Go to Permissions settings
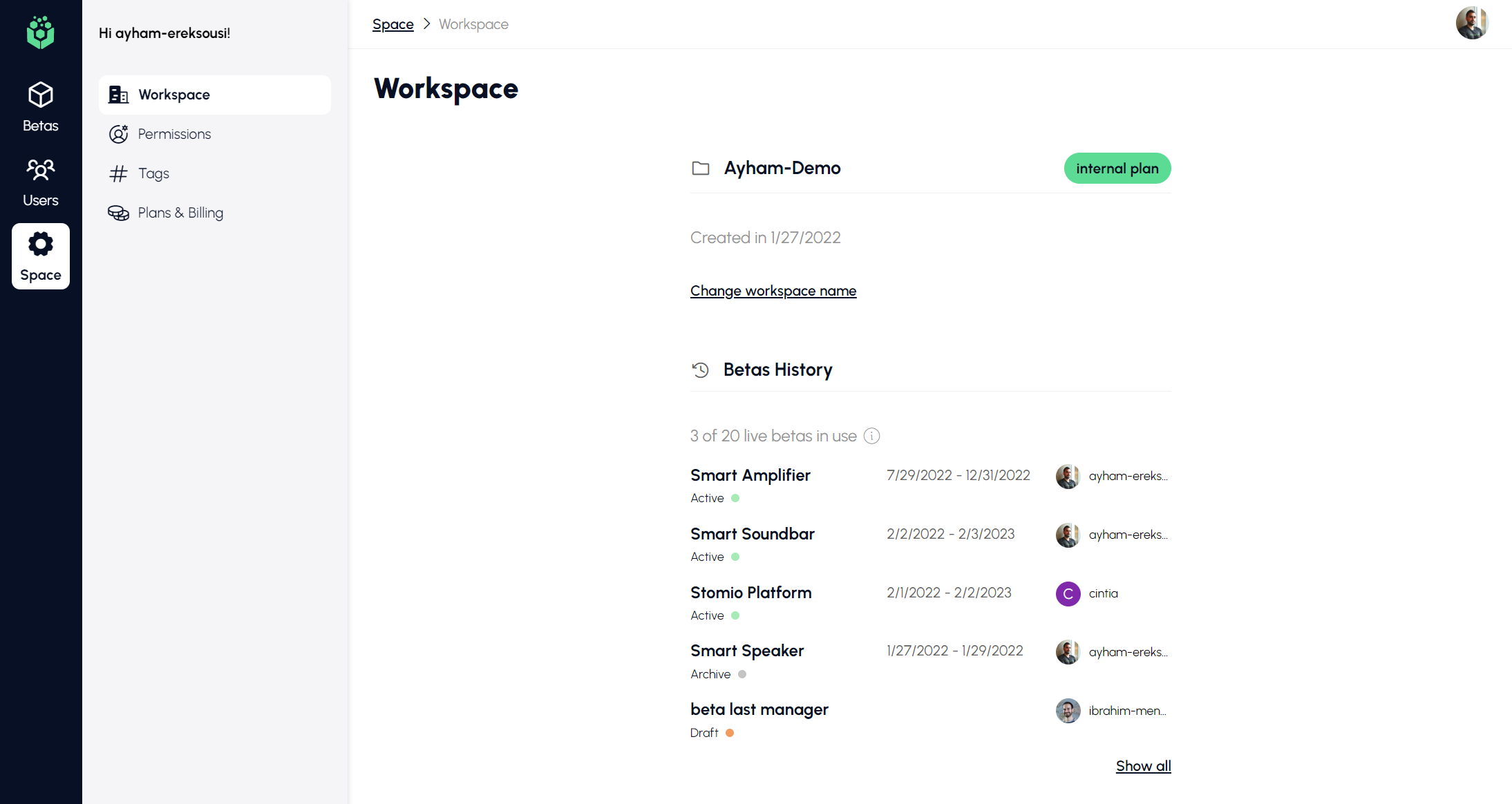Viewport: 1512px width, 804px height. [174, 134]
